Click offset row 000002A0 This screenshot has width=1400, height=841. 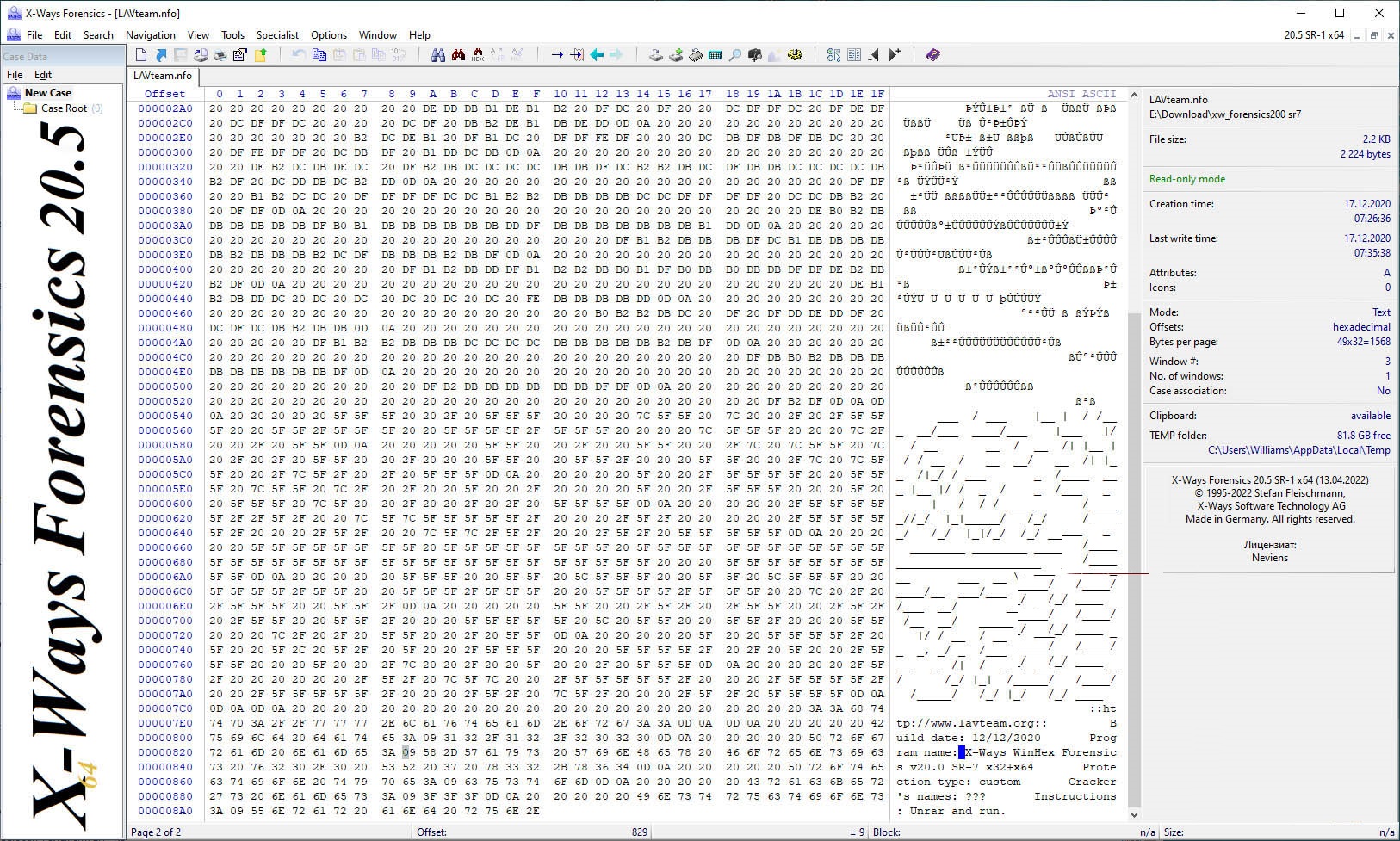165,108
